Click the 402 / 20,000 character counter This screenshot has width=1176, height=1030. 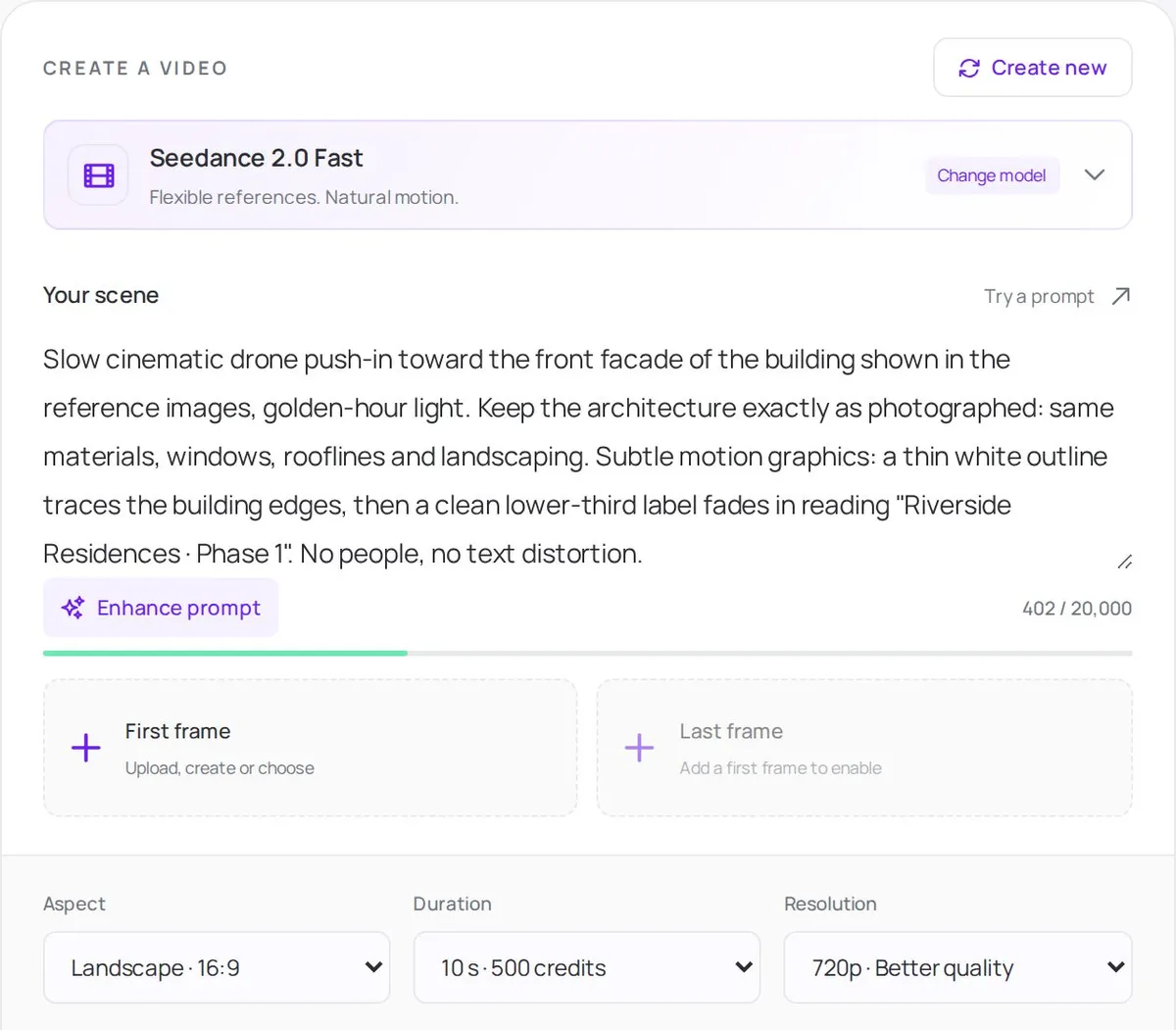1077,609
